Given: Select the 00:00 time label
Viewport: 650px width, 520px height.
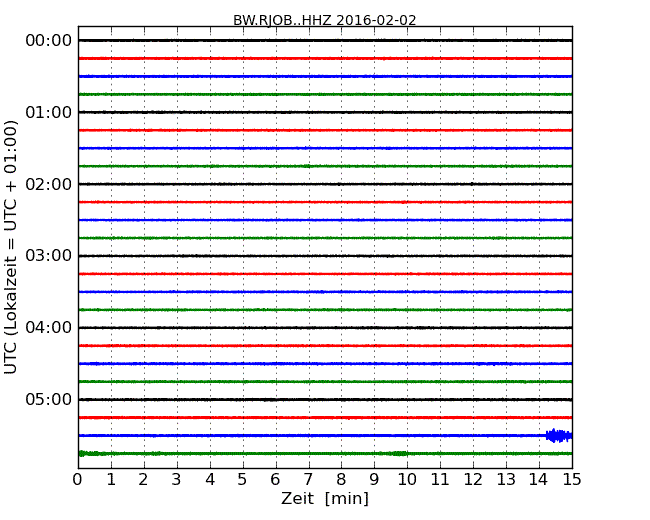Looking at the screenshot, I should tap(49, 41).
